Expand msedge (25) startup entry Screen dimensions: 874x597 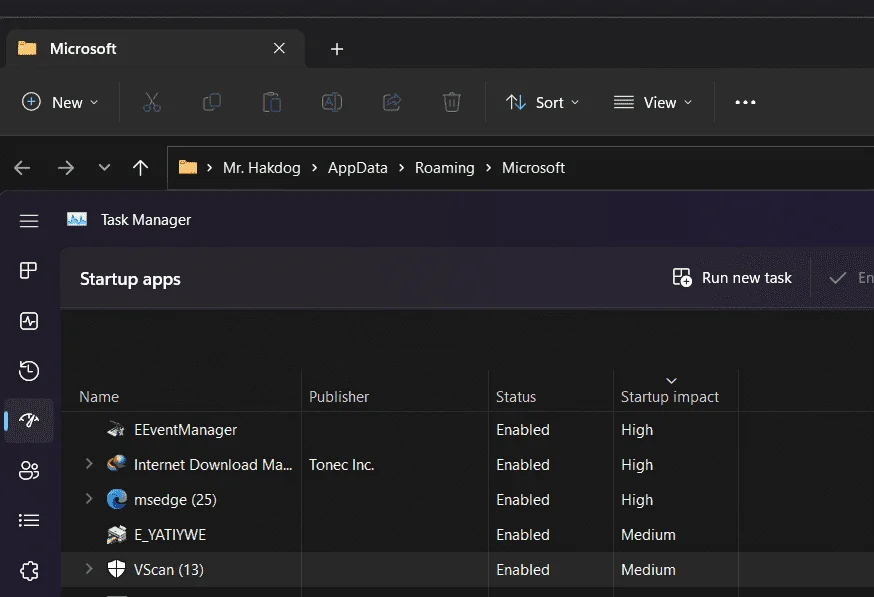pos(89,499)
